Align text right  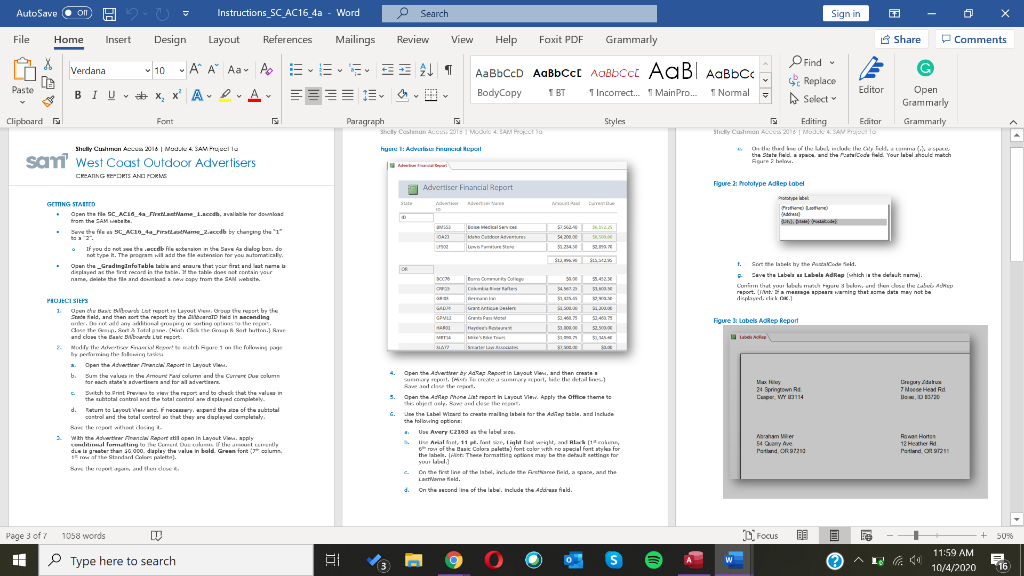330,96
